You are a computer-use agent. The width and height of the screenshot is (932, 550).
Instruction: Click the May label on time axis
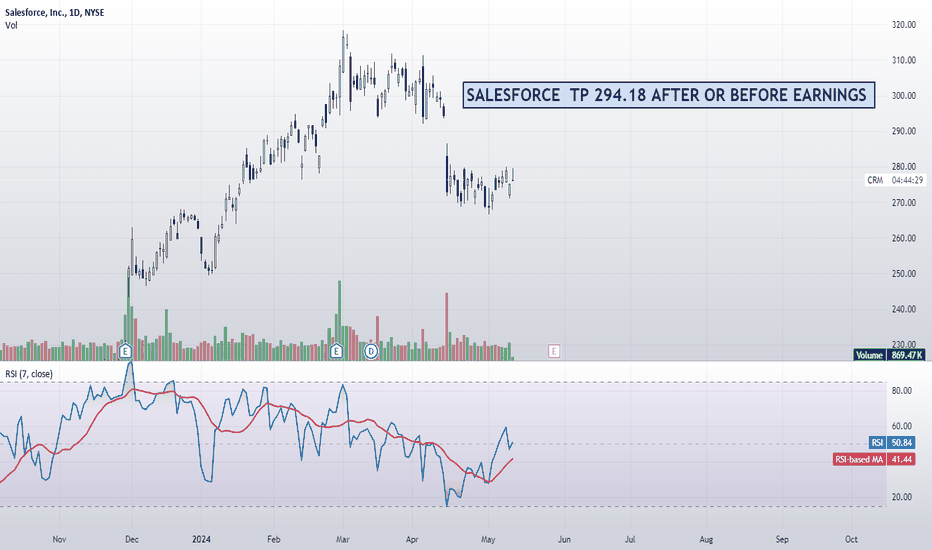[x=488, y=539]
